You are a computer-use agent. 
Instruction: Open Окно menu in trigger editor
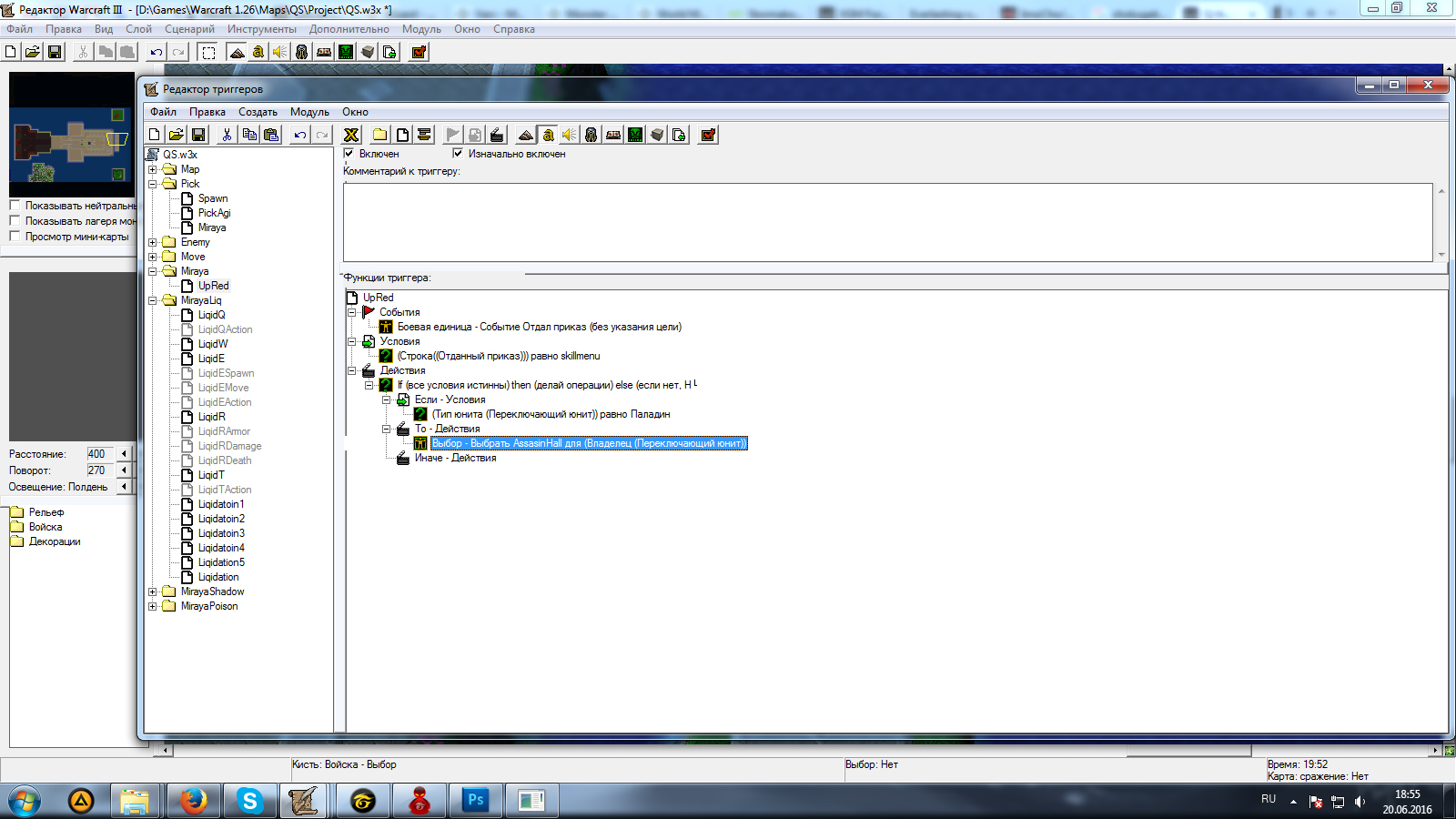point(355,112)
